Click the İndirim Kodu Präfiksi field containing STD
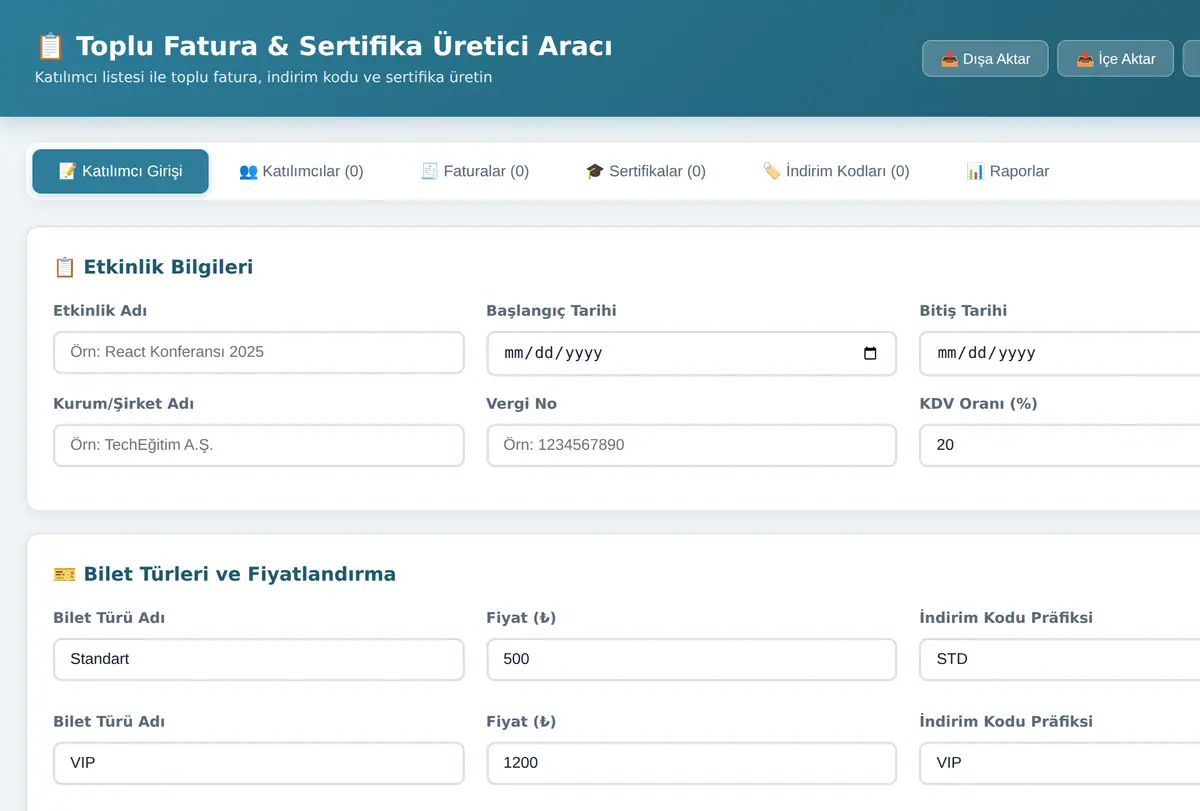Image resolution: width=1200 pixels, height=811 pixels. pyautogui.click(x=1060, y=660)
